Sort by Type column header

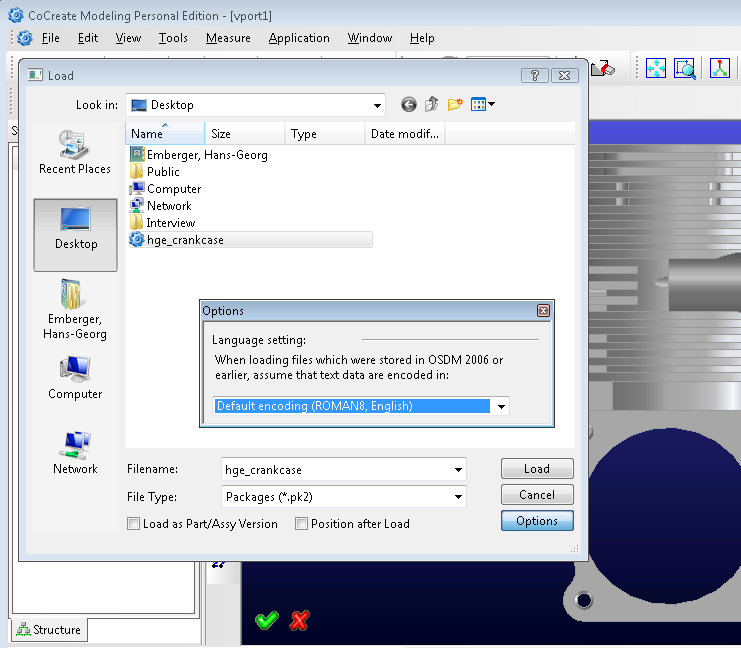pos(325,134)
